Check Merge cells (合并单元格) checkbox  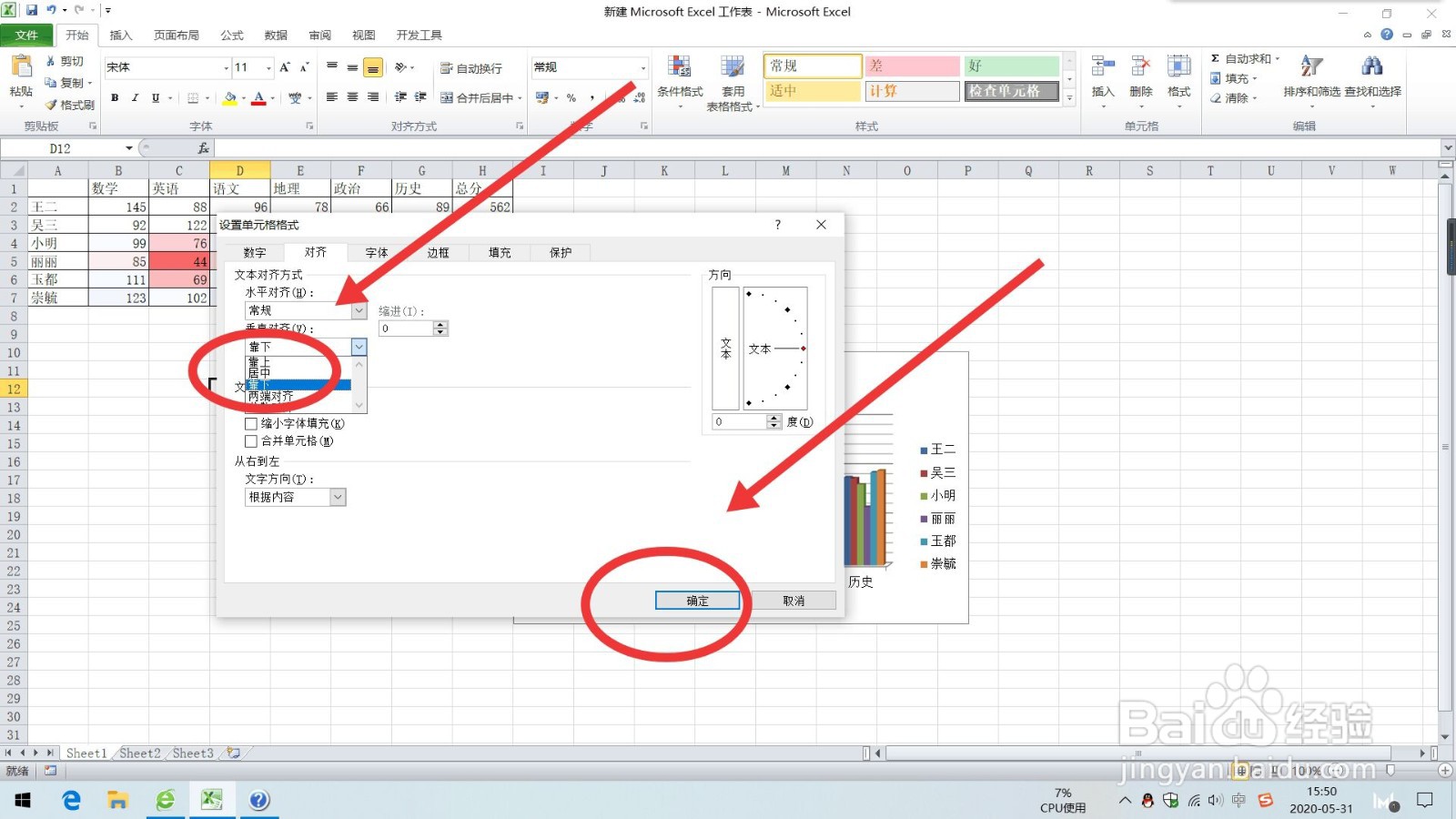[251, 441]
